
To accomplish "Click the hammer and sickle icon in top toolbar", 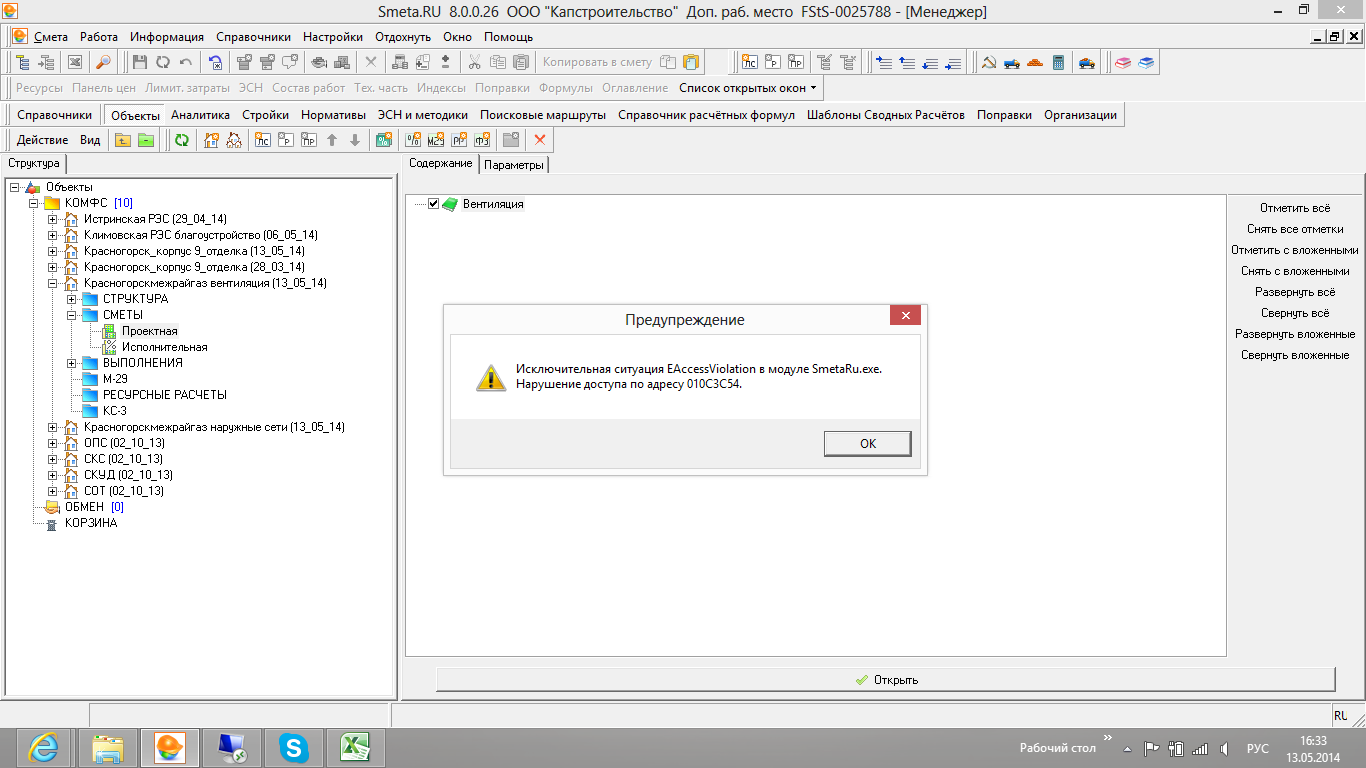I will [x=988, y=62].
